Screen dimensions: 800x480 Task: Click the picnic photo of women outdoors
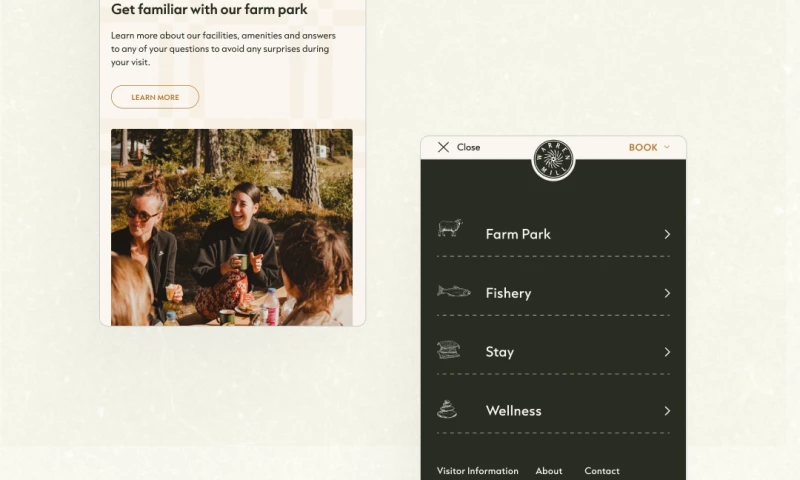coord(232,228)
